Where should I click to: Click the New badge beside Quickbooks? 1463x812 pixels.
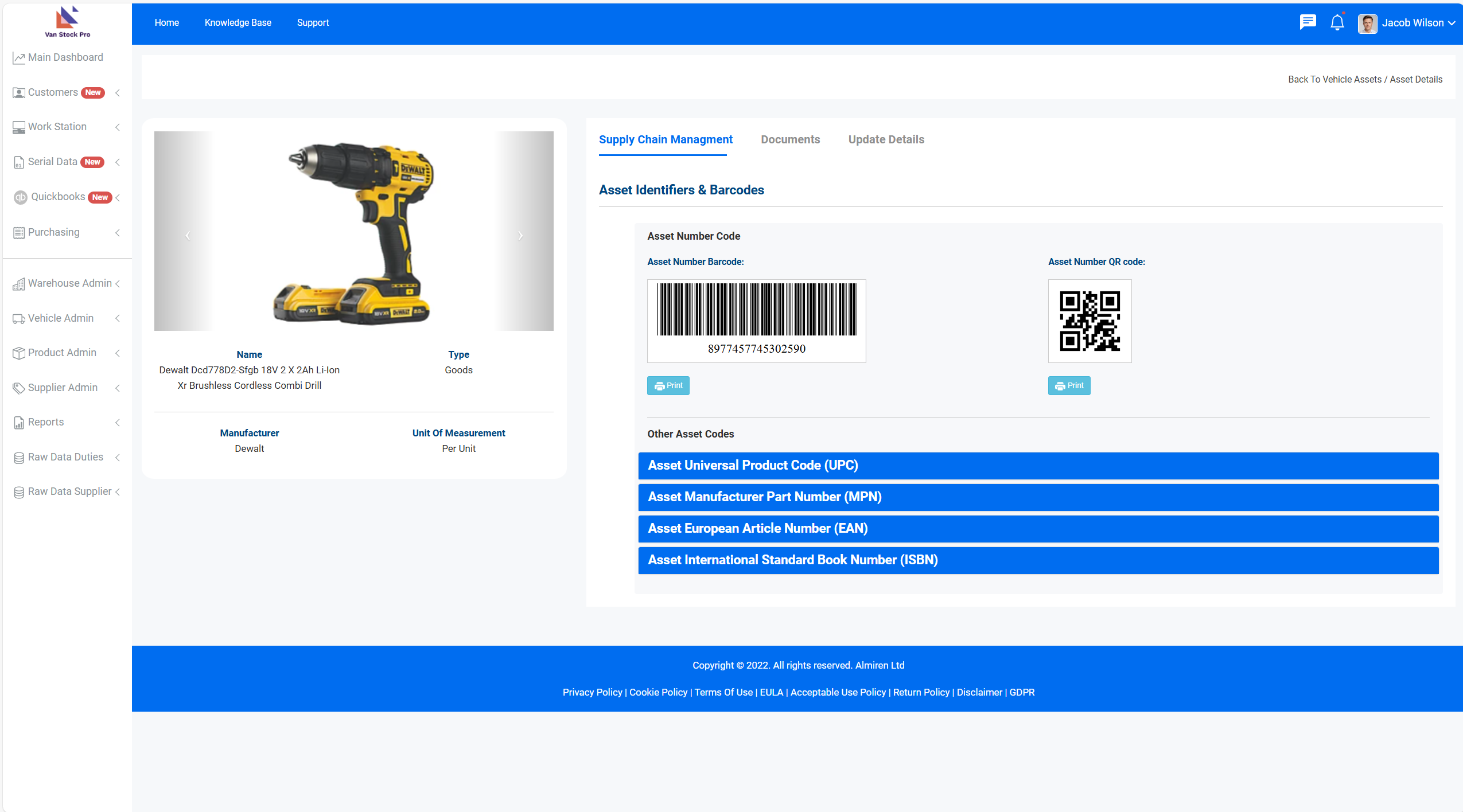[100, 198]
